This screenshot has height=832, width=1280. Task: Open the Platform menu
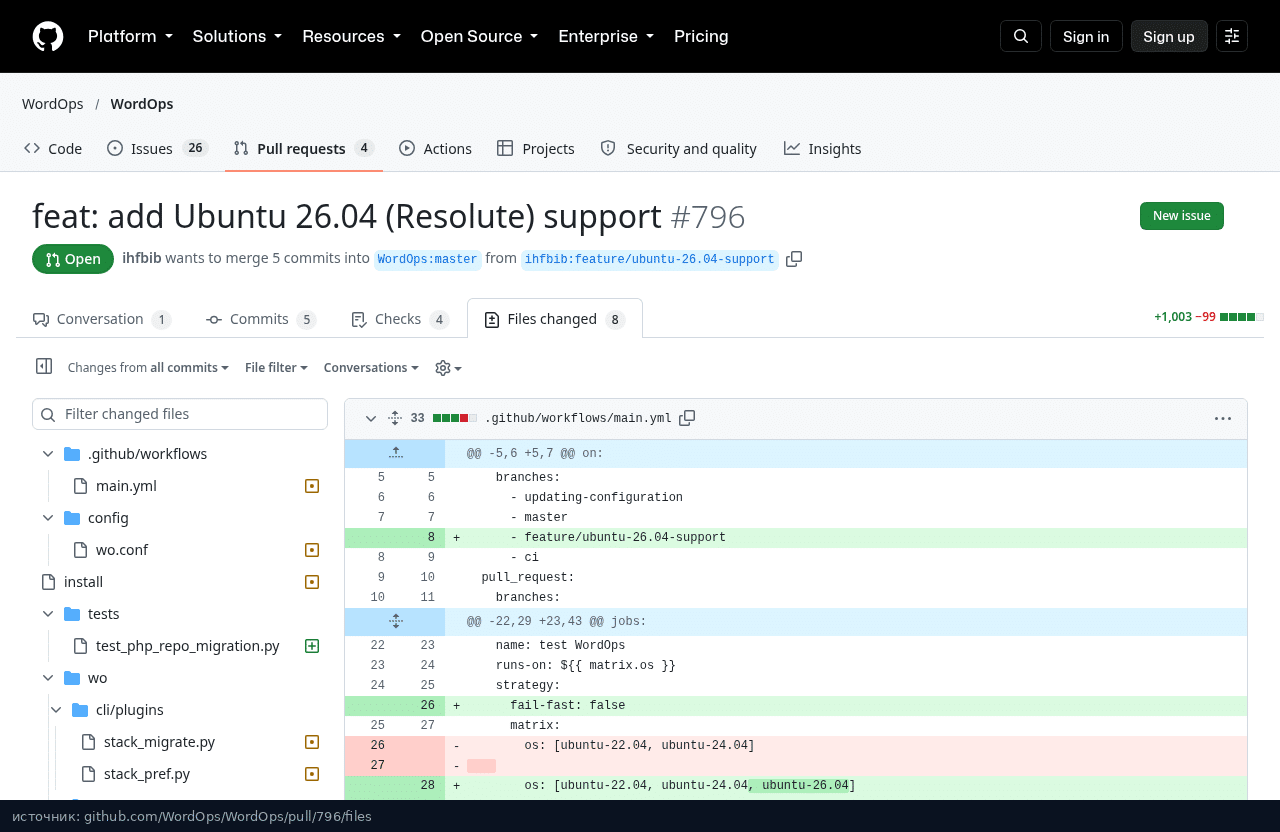[x=130, y=36]
